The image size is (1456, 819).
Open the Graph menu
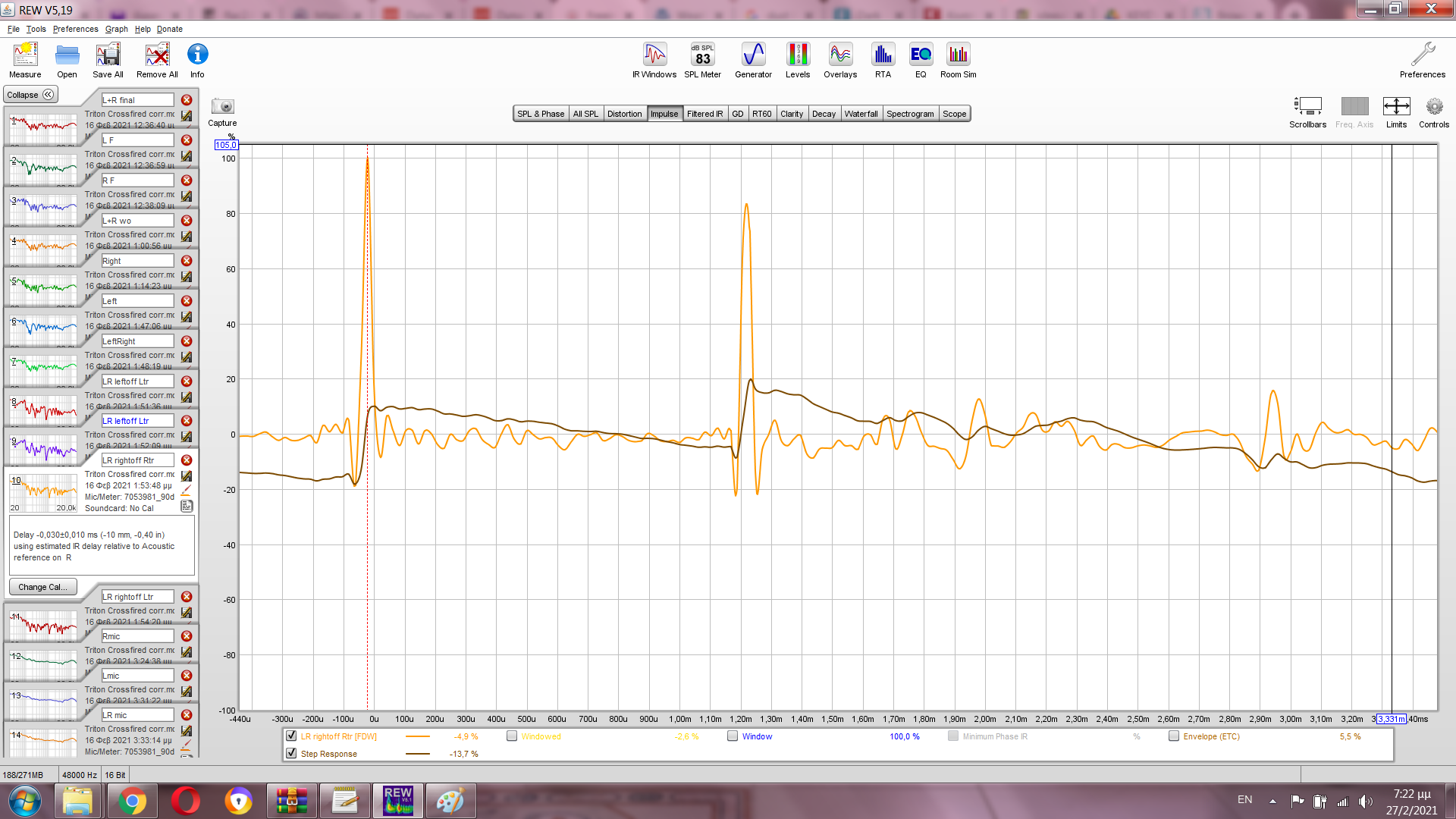(x=116, y=29)
